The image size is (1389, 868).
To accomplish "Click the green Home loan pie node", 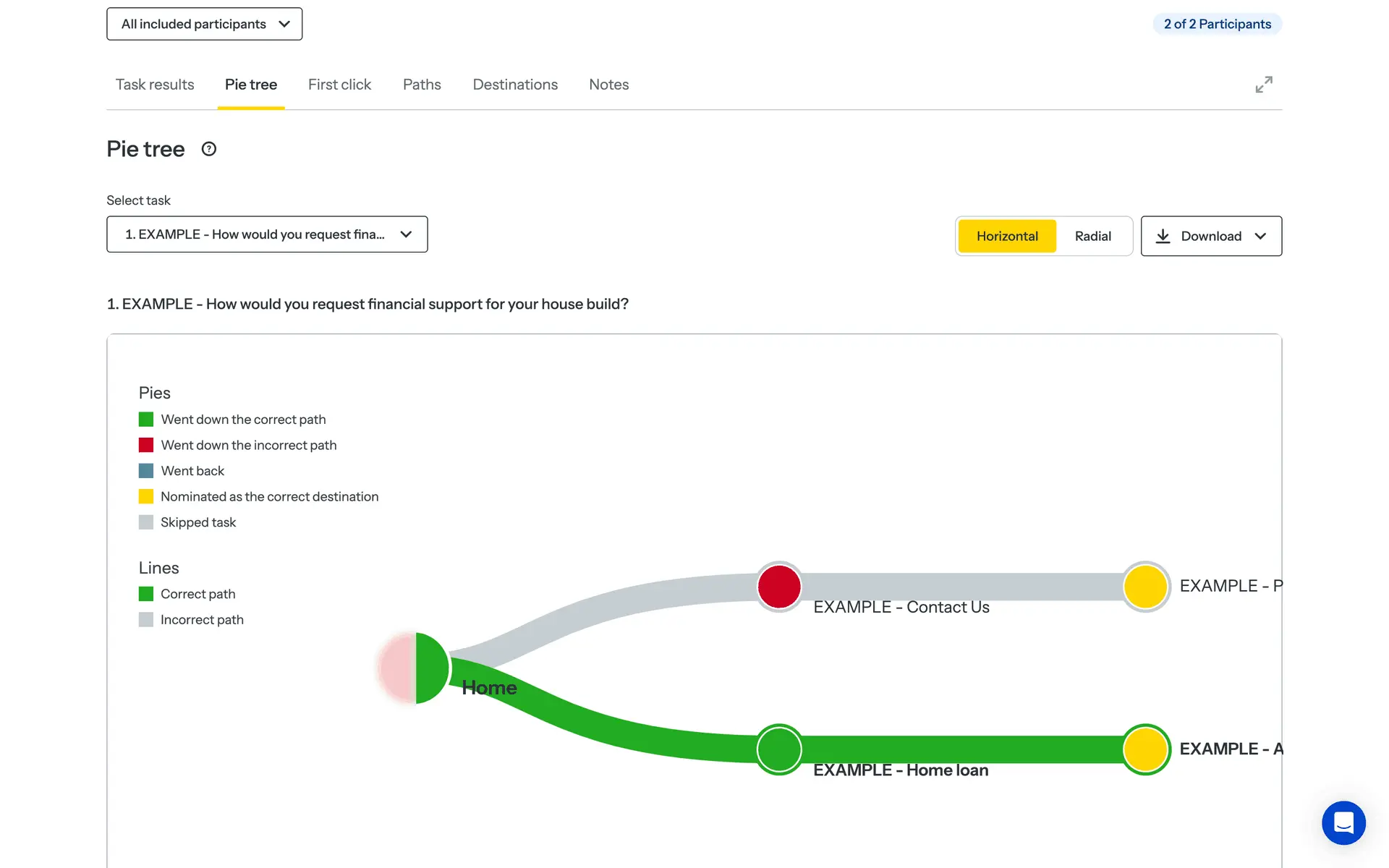I will coord(779,749).
